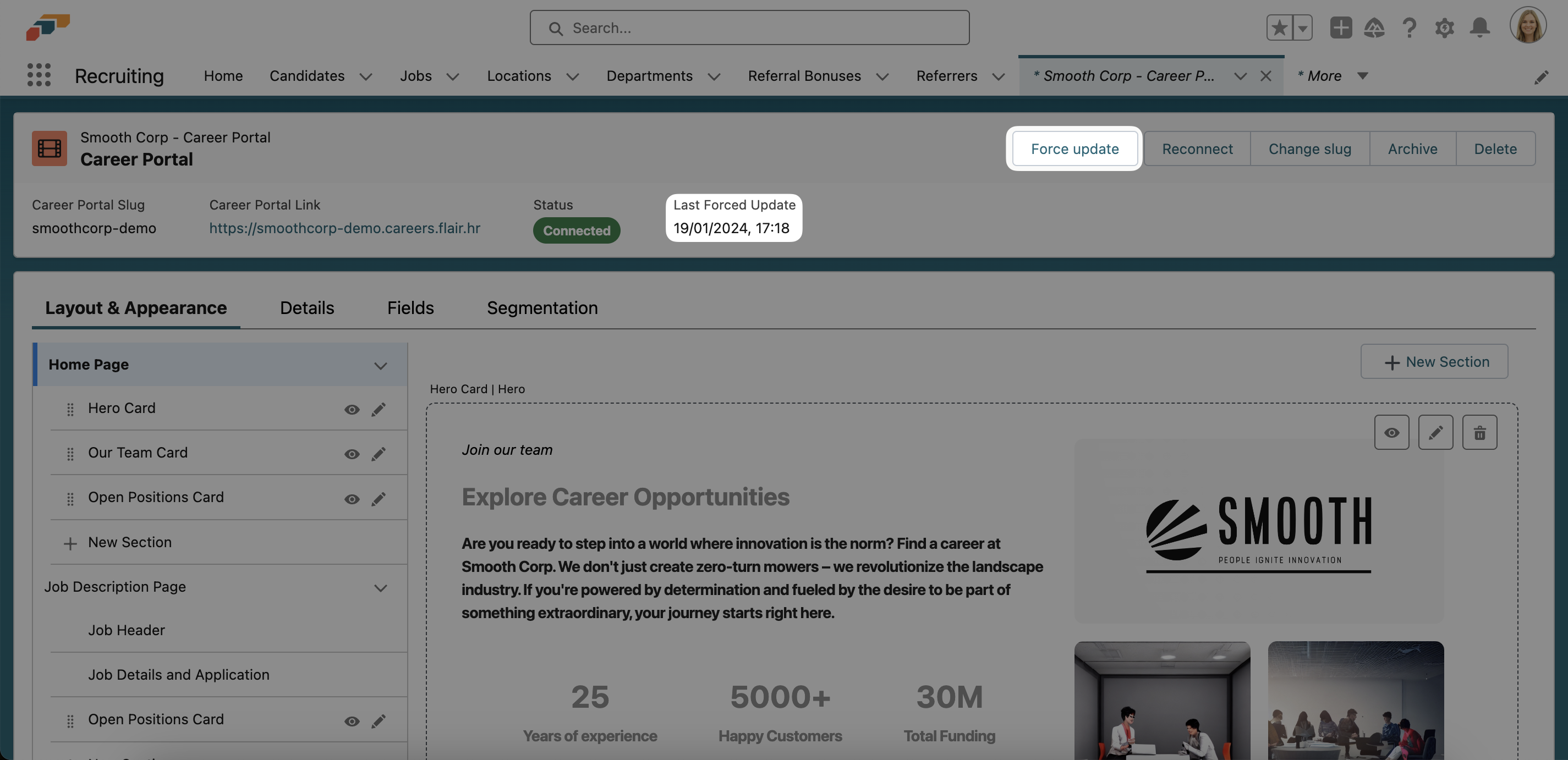Viewport: 1568px width, 760px height.
Task: Expand the Candidates nav dropdown arrow
Action: (365, 76)
